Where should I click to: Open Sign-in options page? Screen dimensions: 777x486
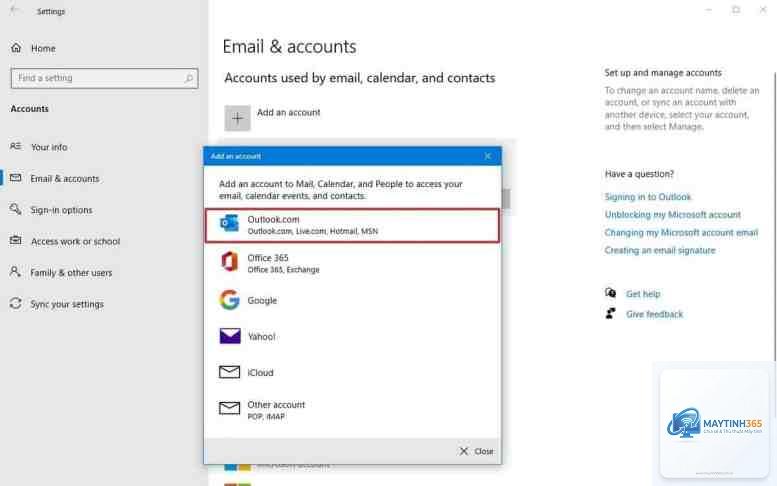click(104, 210)
